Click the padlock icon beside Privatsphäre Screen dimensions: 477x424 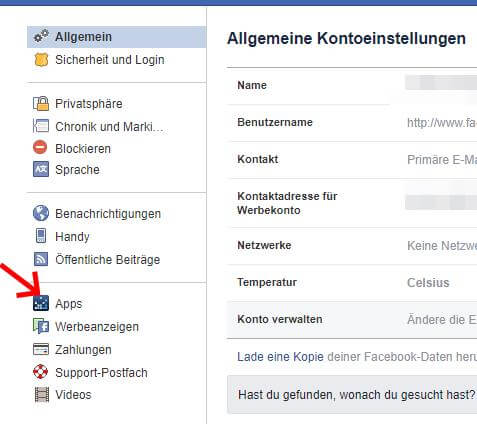(41, 103)
